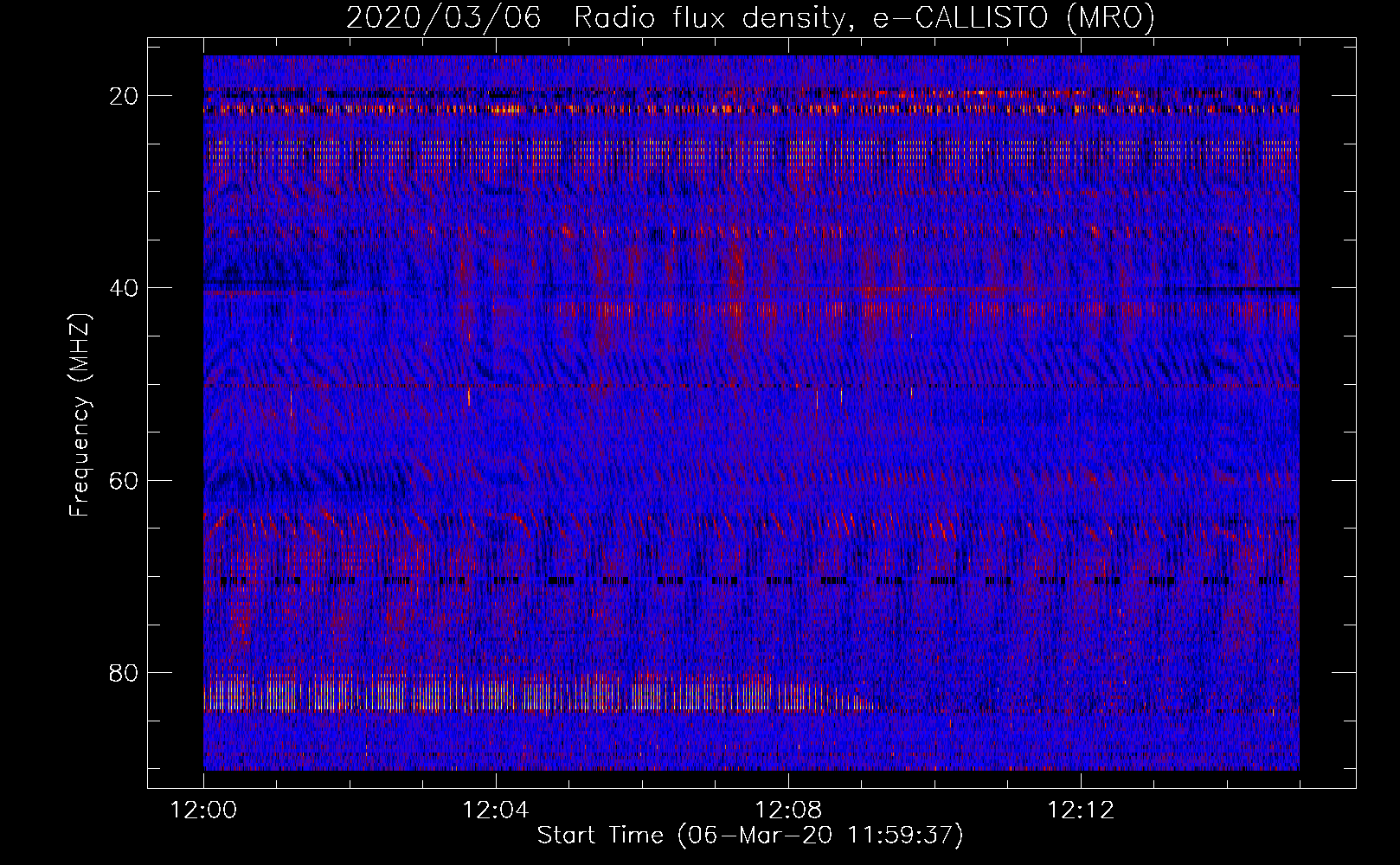Click the time tick label '12:04'

click(x=496, y=811)
